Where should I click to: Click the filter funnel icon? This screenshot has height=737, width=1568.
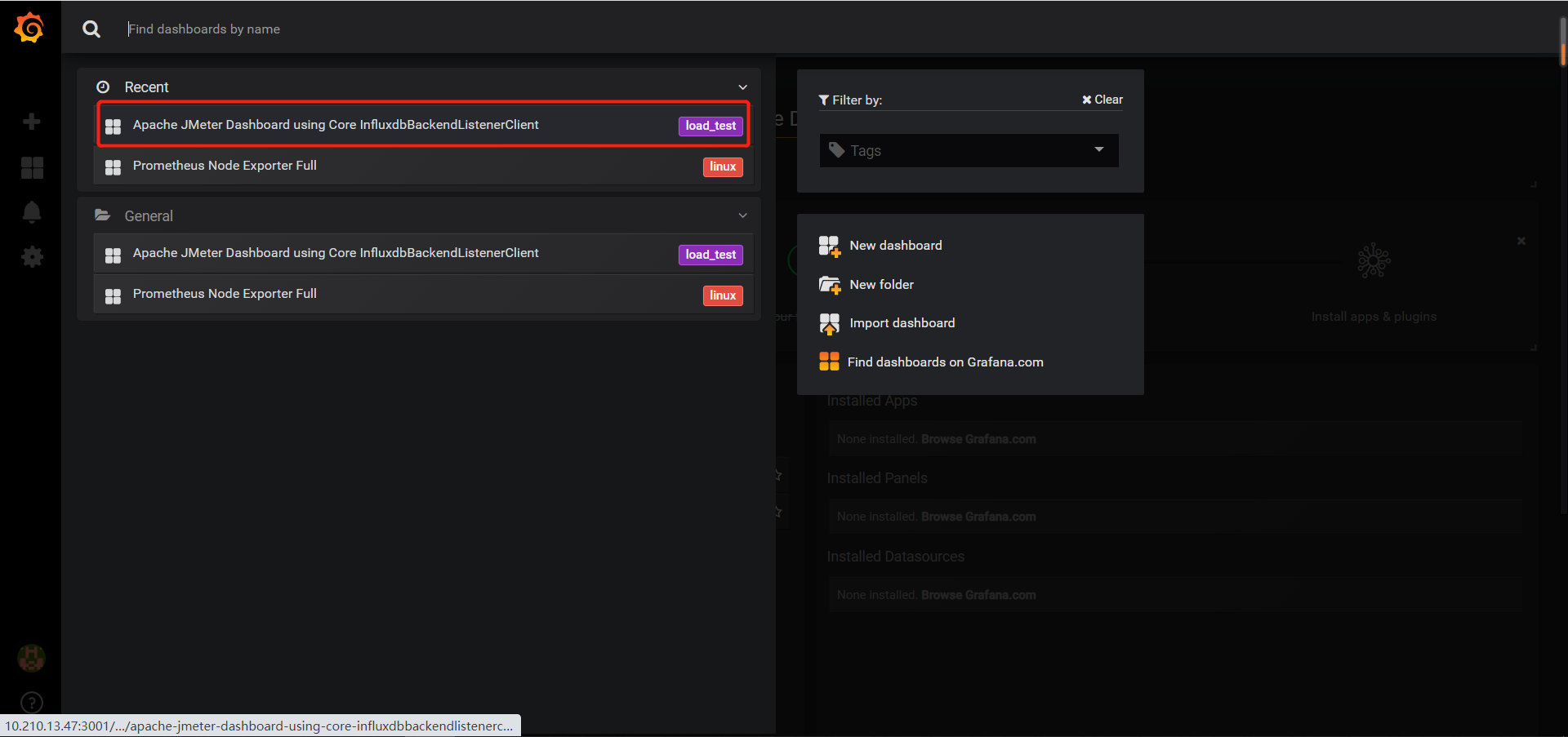824,100
